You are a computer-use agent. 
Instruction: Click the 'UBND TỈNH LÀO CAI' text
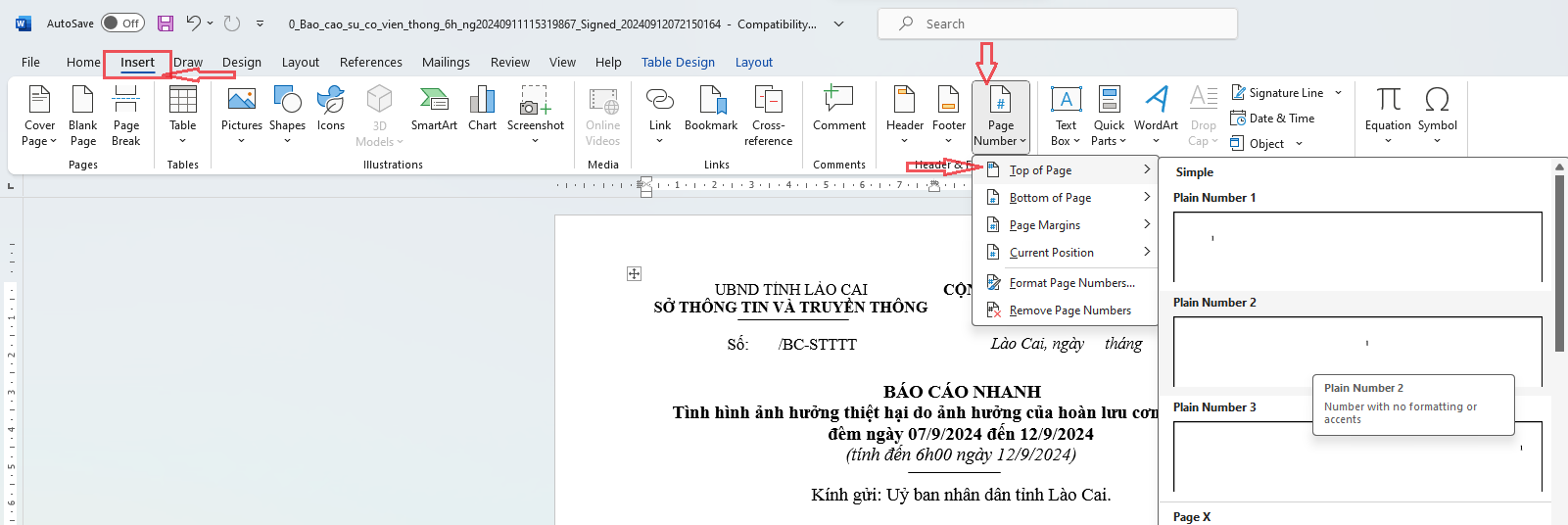click(790, 289)
